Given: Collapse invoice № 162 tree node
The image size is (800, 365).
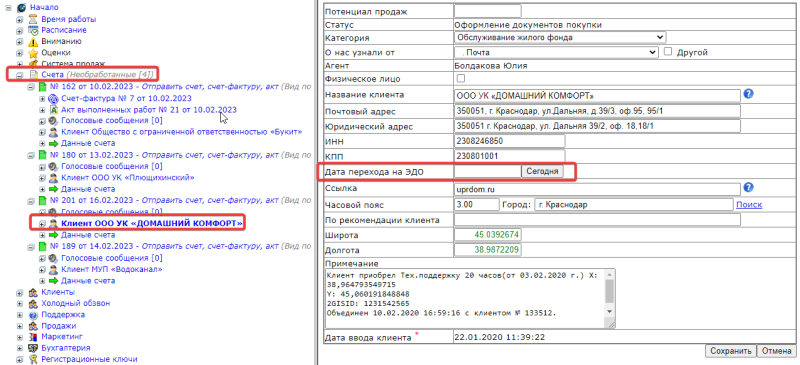Looking at the screenshot, I should [x=31, y=87].
